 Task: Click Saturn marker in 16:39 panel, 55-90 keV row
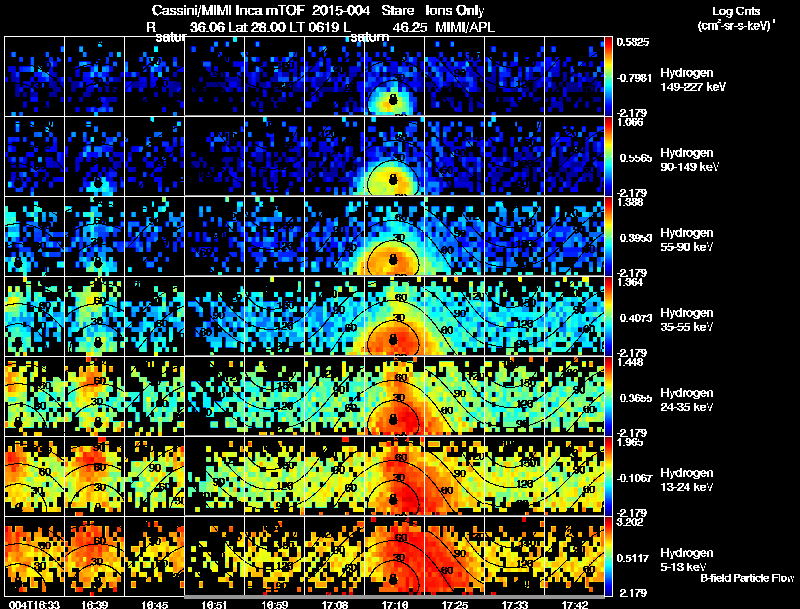pos(98,263)
